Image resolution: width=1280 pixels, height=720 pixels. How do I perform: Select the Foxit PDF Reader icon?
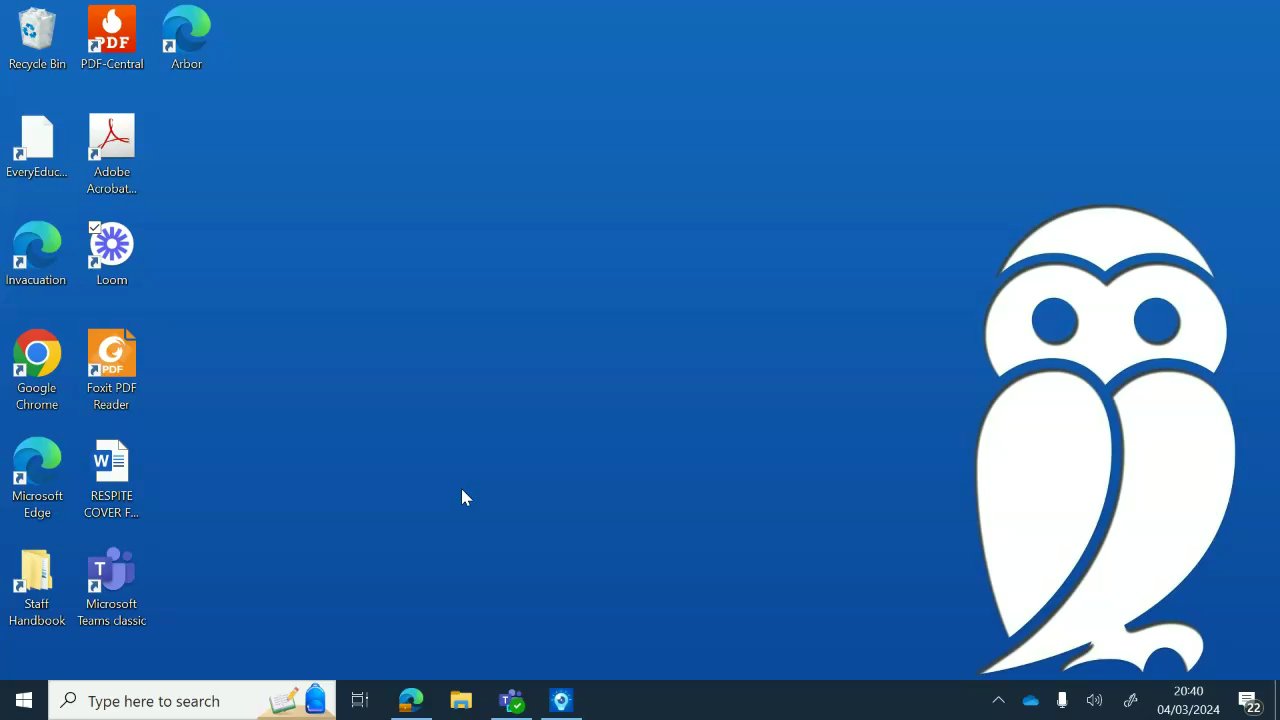pos(112,371)
